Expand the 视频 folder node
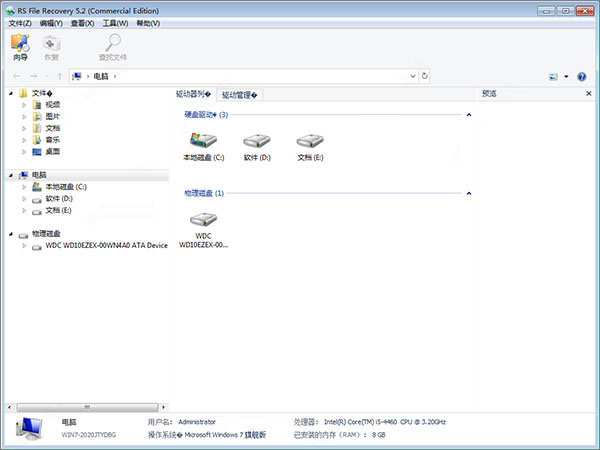 click(24, 104)
